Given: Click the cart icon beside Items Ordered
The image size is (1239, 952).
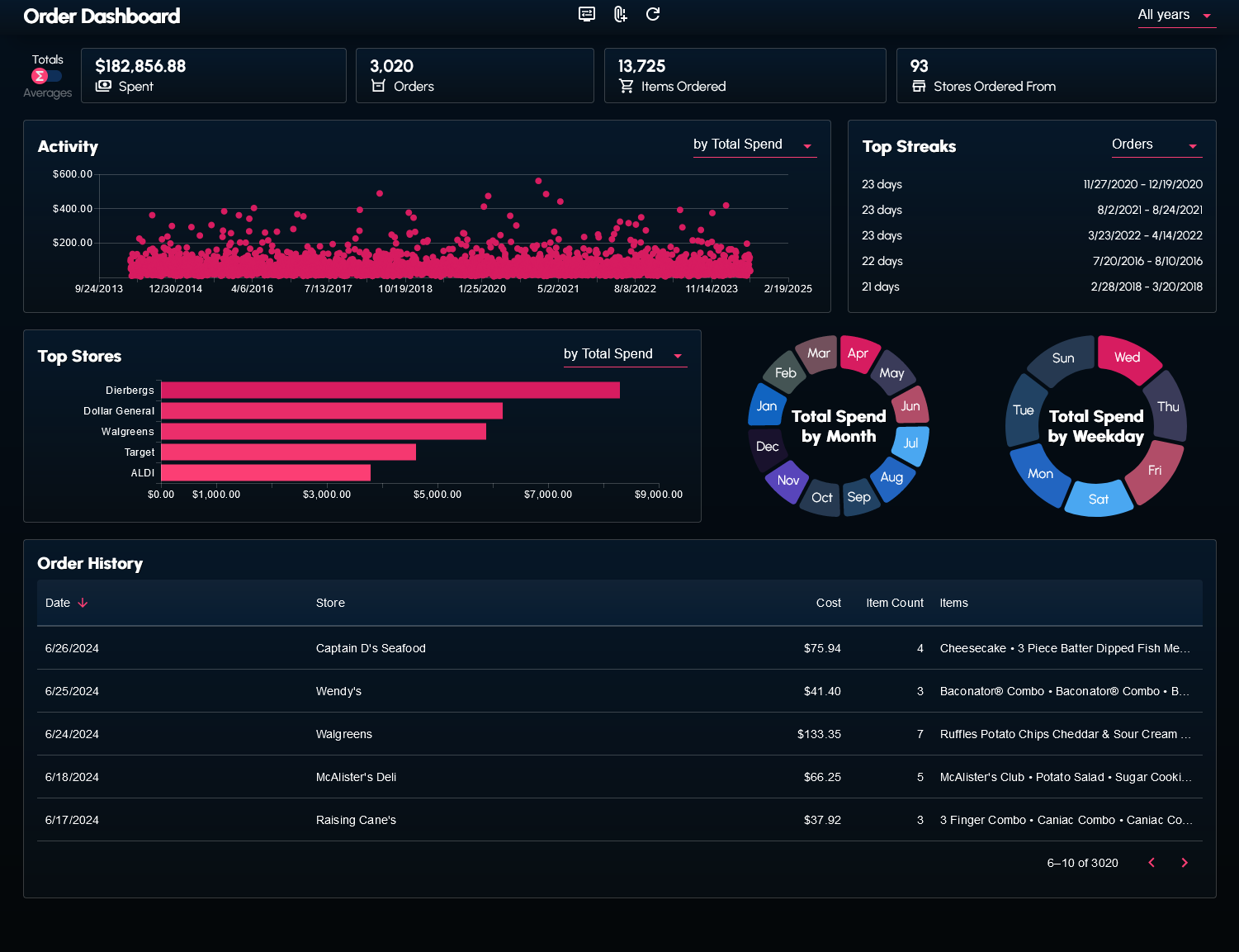Looking at the screenshot, I should click(x=627, y=86).
